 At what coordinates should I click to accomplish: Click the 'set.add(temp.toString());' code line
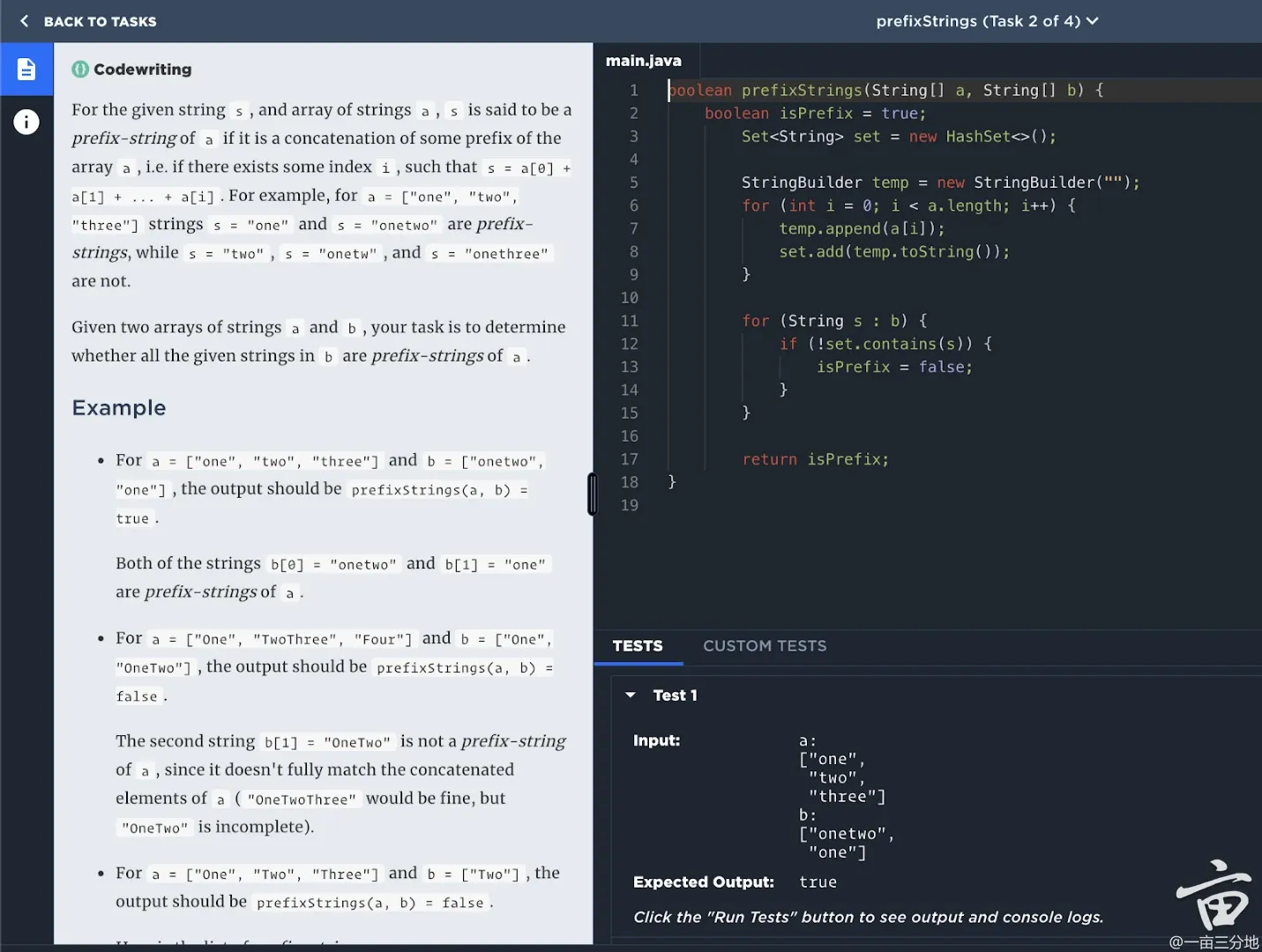(x=894, y=251)
